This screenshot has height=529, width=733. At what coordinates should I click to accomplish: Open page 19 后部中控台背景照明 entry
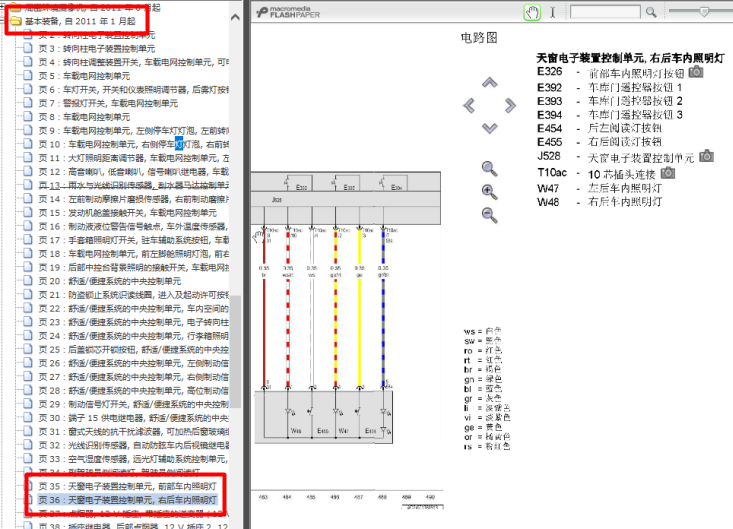coord(133,267)
